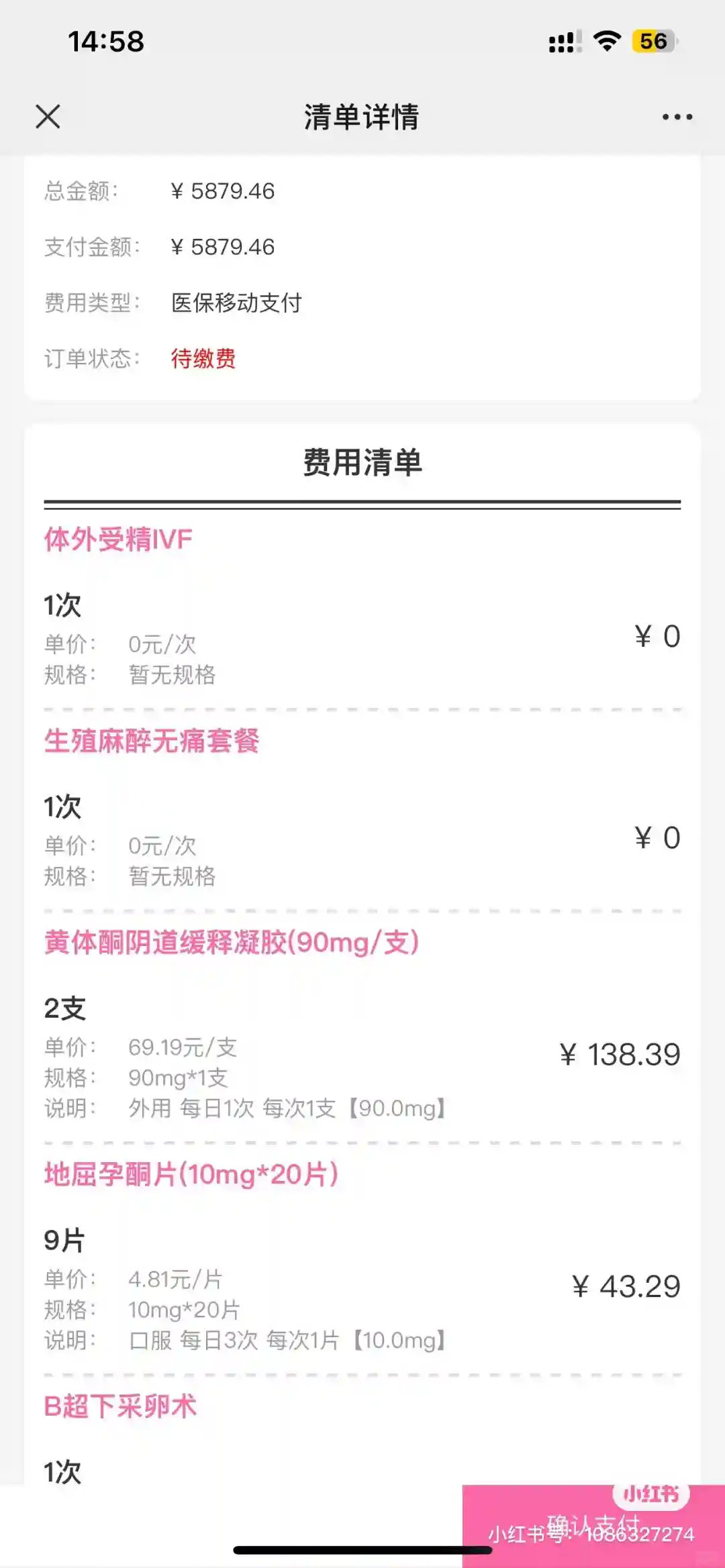The image size is (725, 1568).
Task: Select the 体外受精IVF item title
Action: [118, 539]
